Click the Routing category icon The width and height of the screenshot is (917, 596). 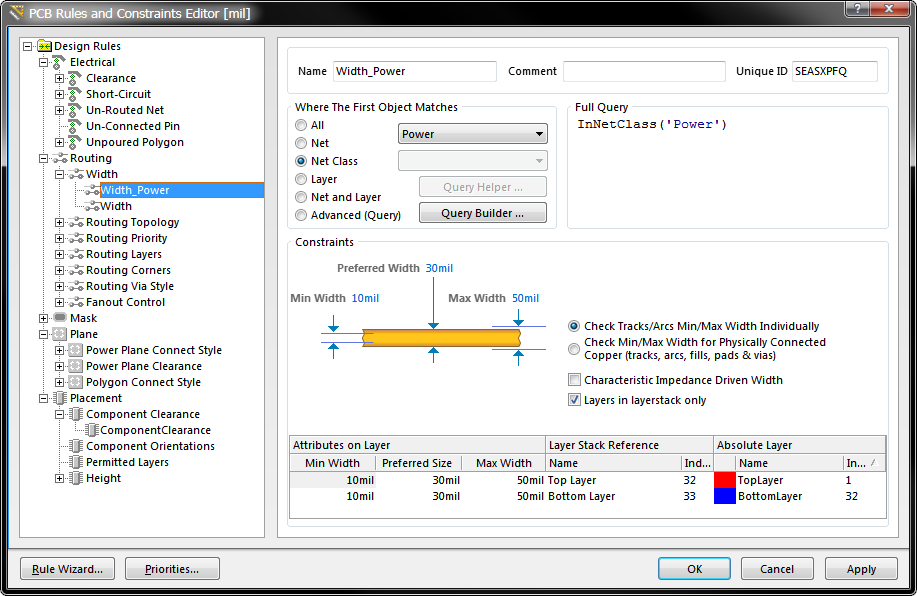(60, 158)
